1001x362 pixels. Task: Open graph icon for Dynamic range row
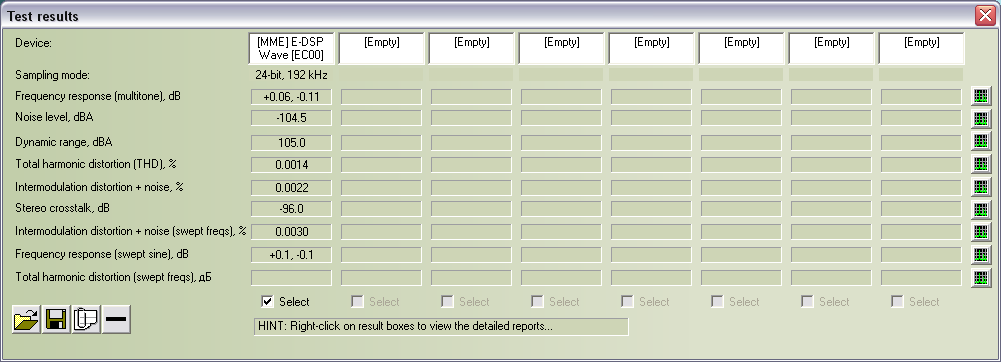coord(981,141)
